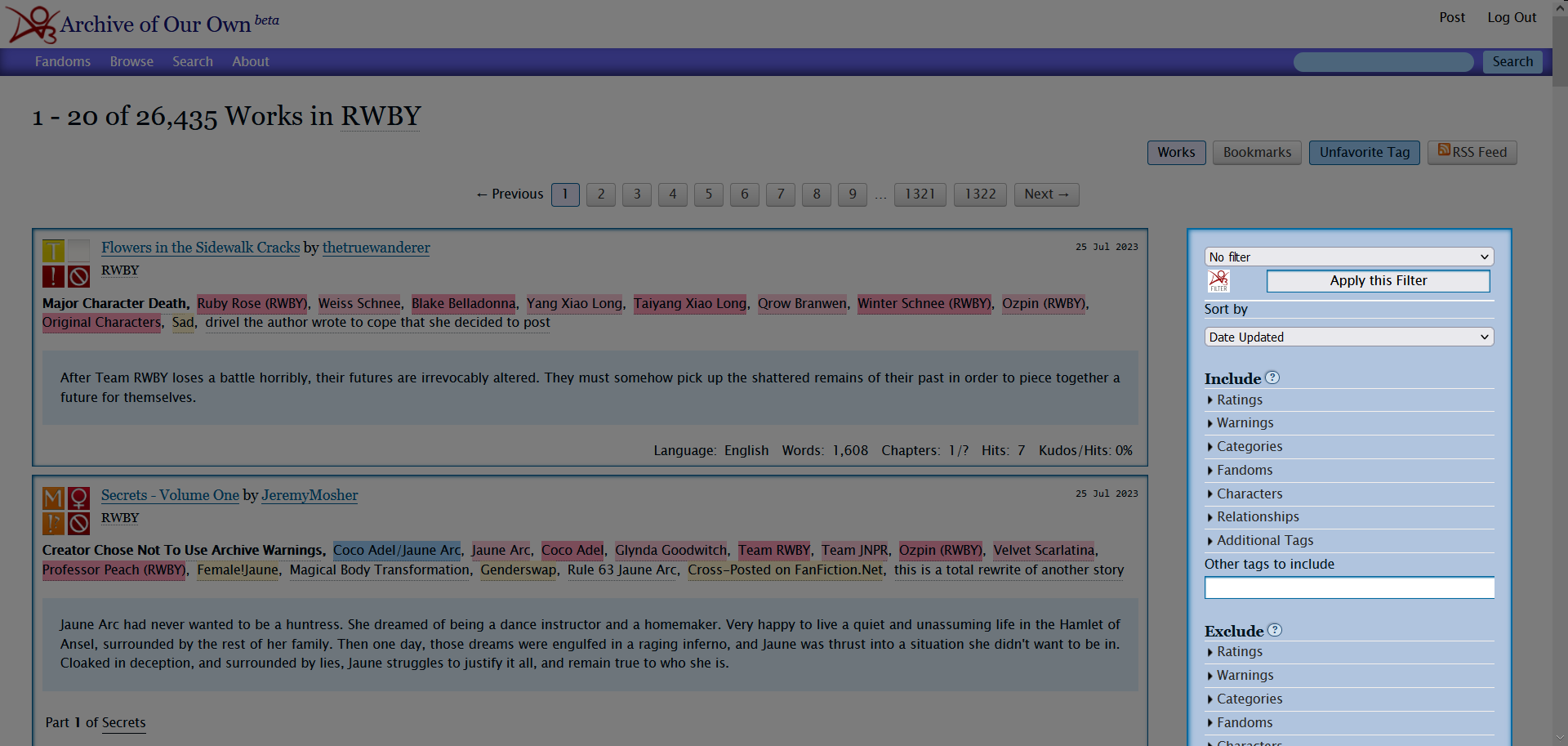Go to page 2 of results
This screenshot has height=746, width=1568.
coord(601,194)
